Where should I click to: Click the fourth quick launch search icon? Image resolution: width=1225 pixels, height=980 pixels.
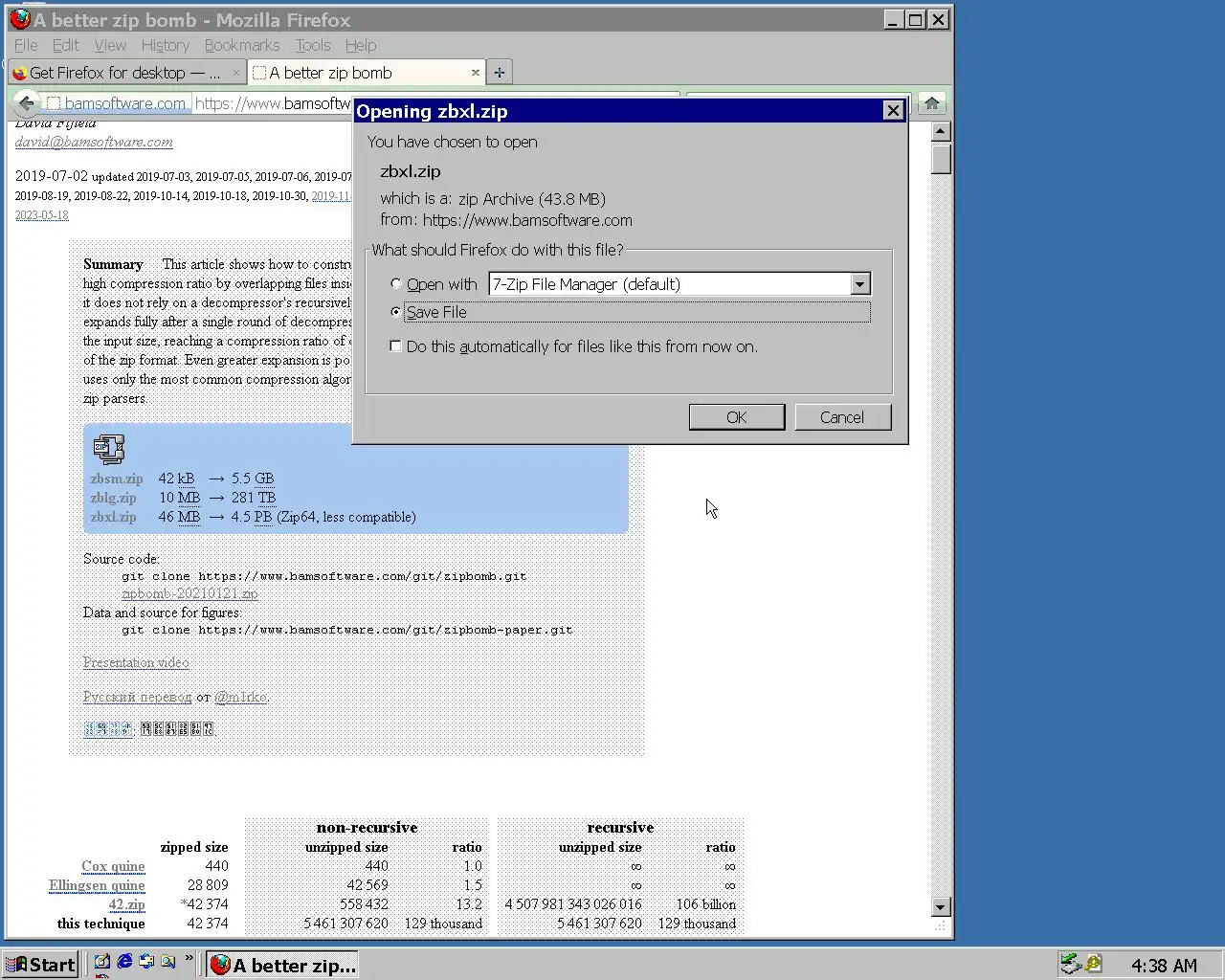tap(168, 962)
